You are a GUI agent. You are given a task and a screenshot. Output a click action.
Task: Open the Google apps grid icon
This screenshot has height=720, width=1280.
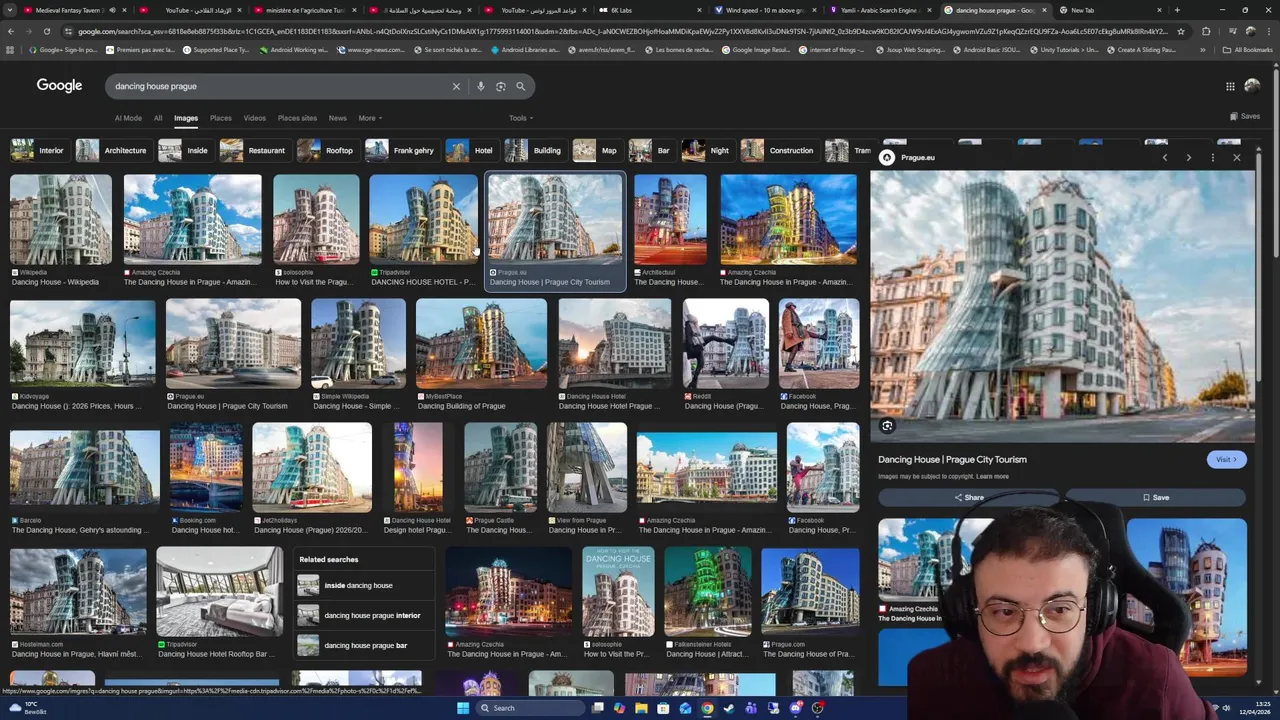point(1230,86)
